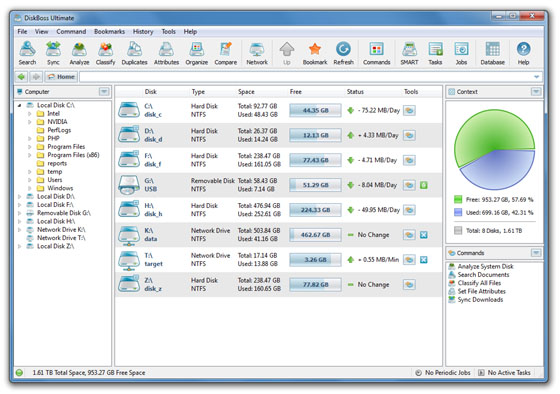The width and height of the screenshot is (560, 394).
Task: Open the address bar history dropdown
Action: pos(536,77)
